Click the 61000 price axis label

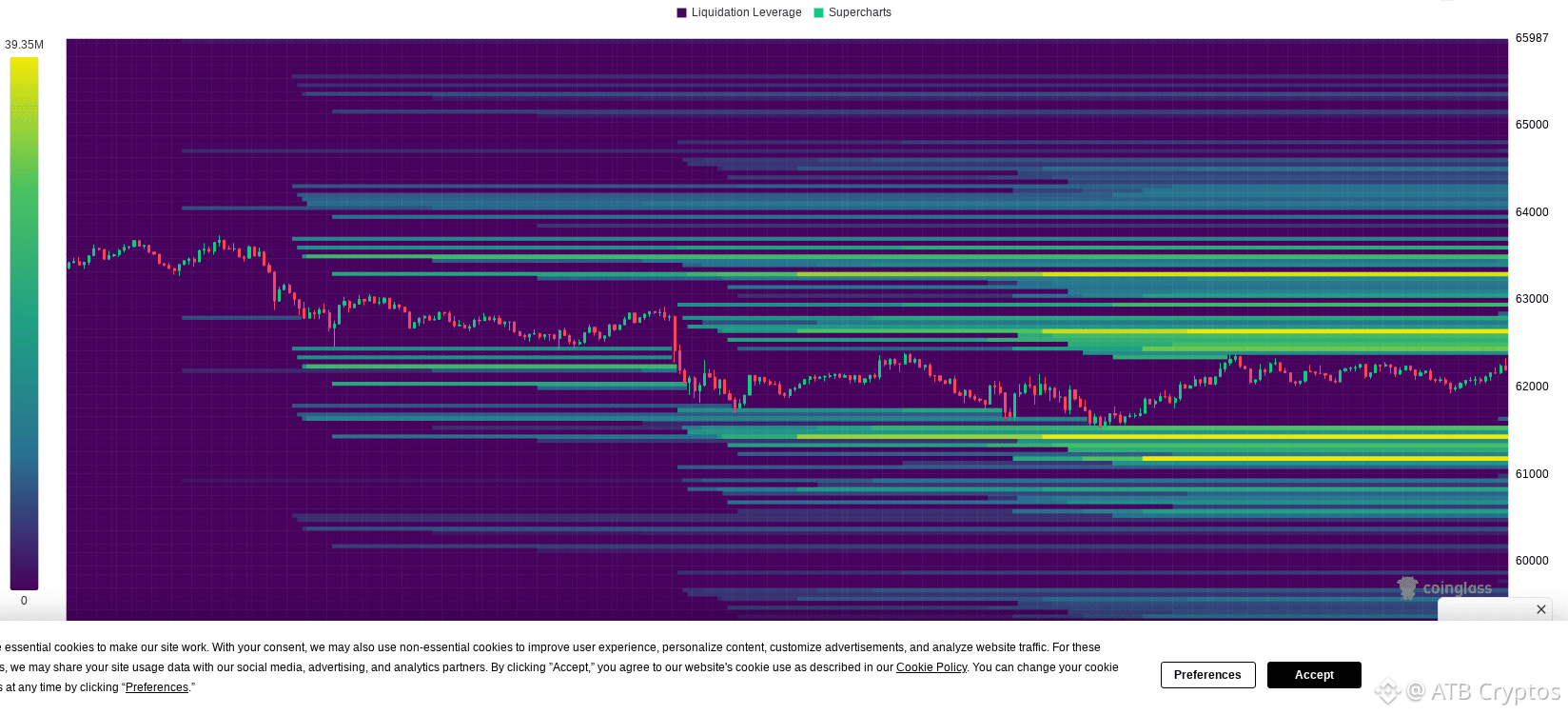(1532, 474)
